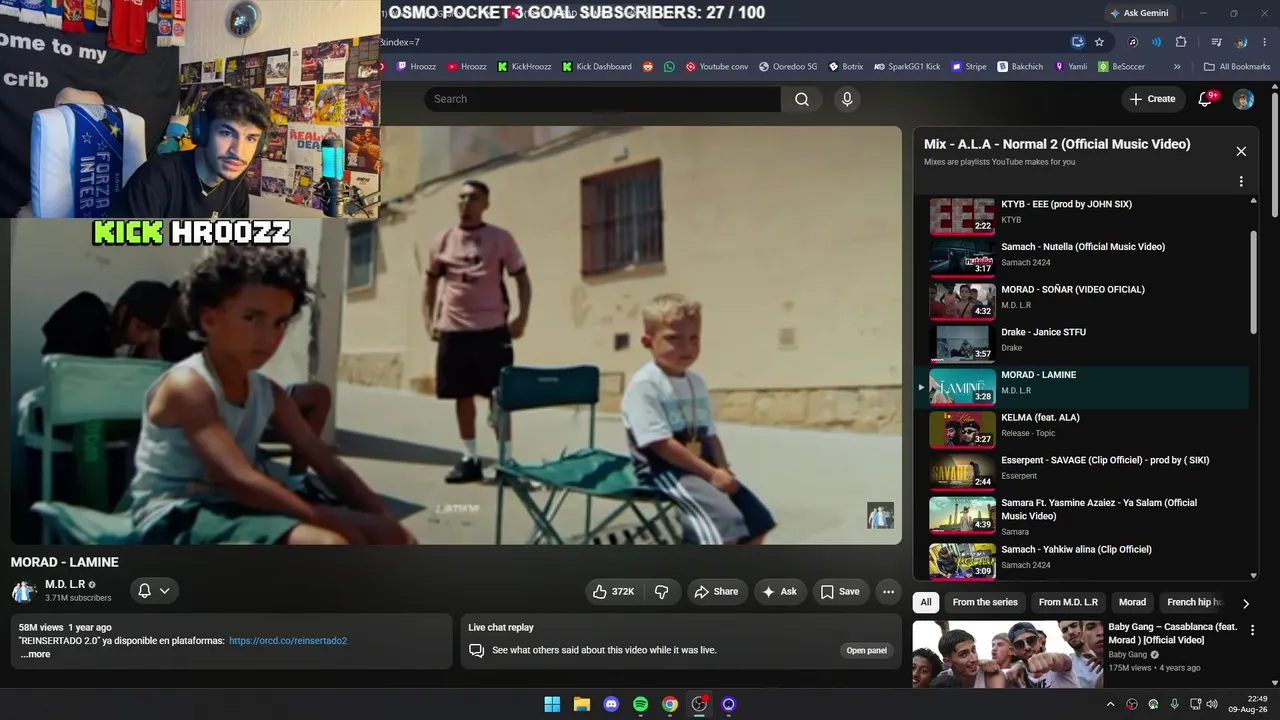The height and width of the screenshot is (720, 1280).
Task: Like the MORAD - LAMINE video
Action: pos(614,592)
